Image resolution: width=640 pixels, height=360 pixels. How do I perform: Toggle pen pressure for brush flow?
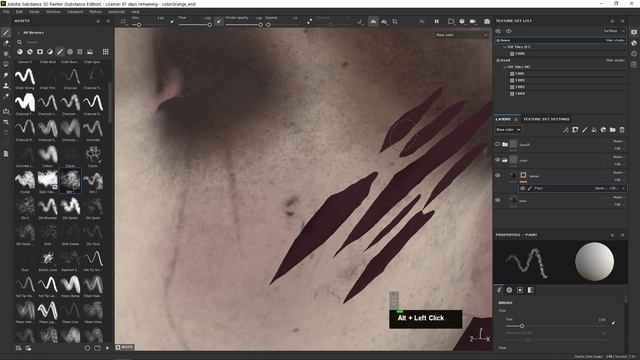[219, 21]
